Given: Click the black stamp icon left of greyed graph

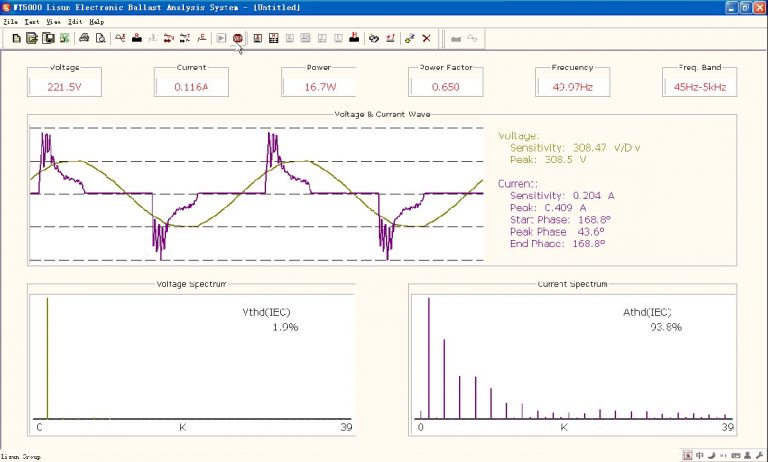Looking at the screenshot, I should pyautogui.click(x=137, y=38).
